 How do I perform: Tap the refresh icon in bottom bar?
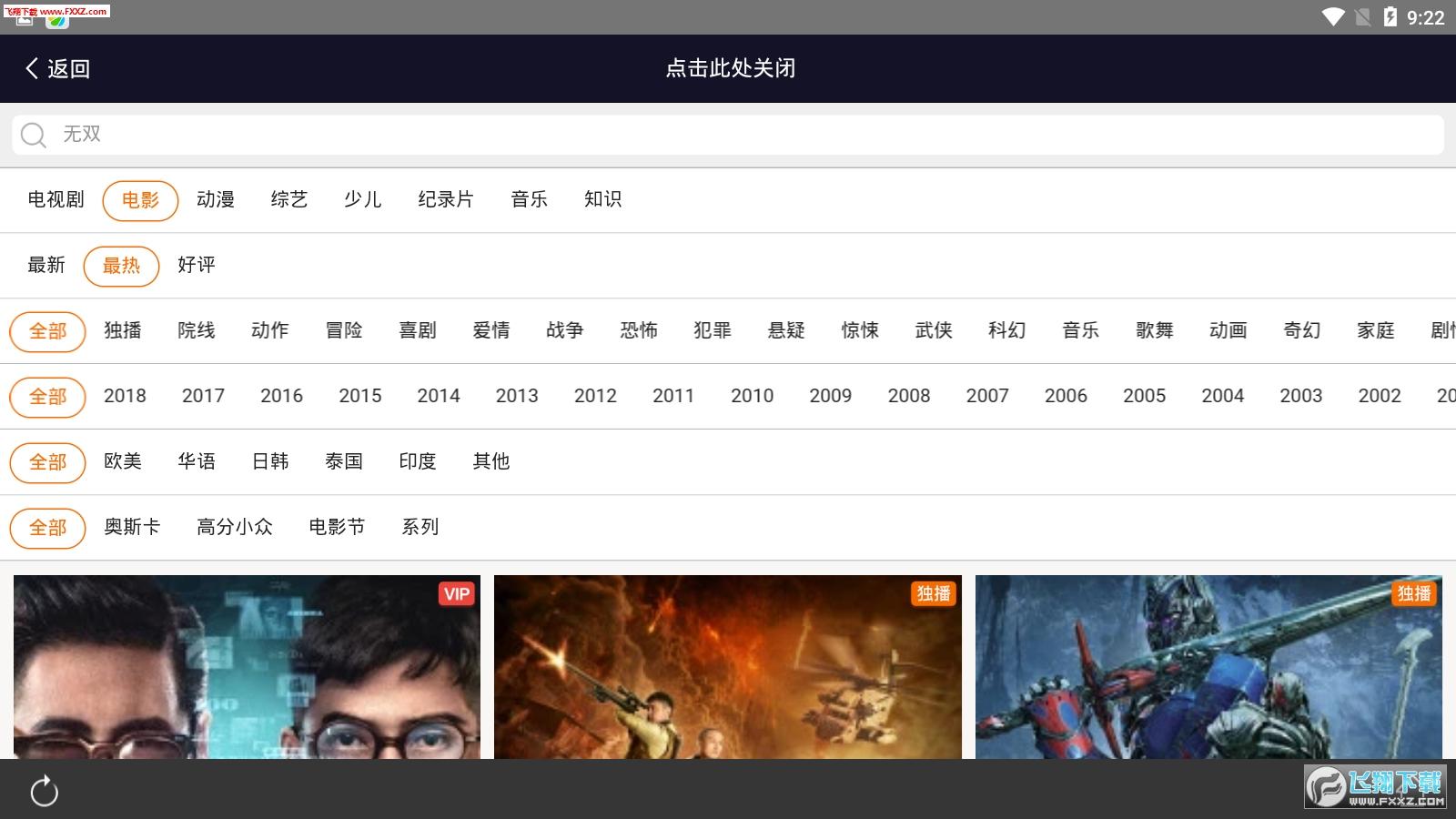[x=44, y=791]
